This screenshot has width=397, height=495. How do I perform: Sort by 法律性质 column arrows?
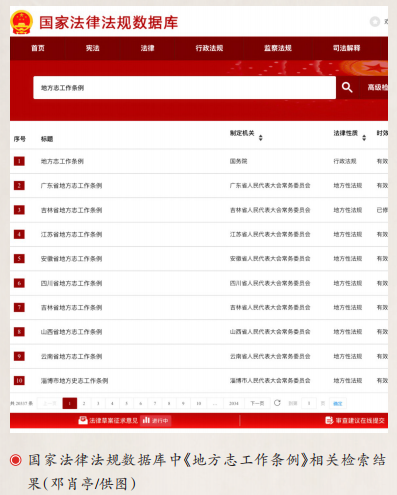point(364,137)
